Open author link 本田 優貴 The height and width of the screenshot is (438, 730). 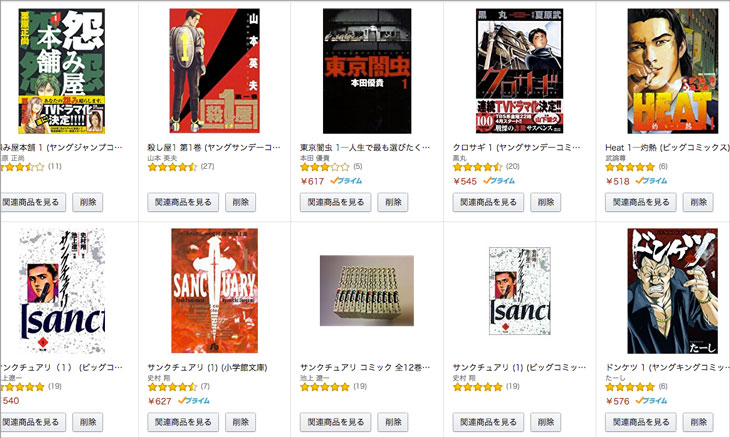click(x=314, y=158)
